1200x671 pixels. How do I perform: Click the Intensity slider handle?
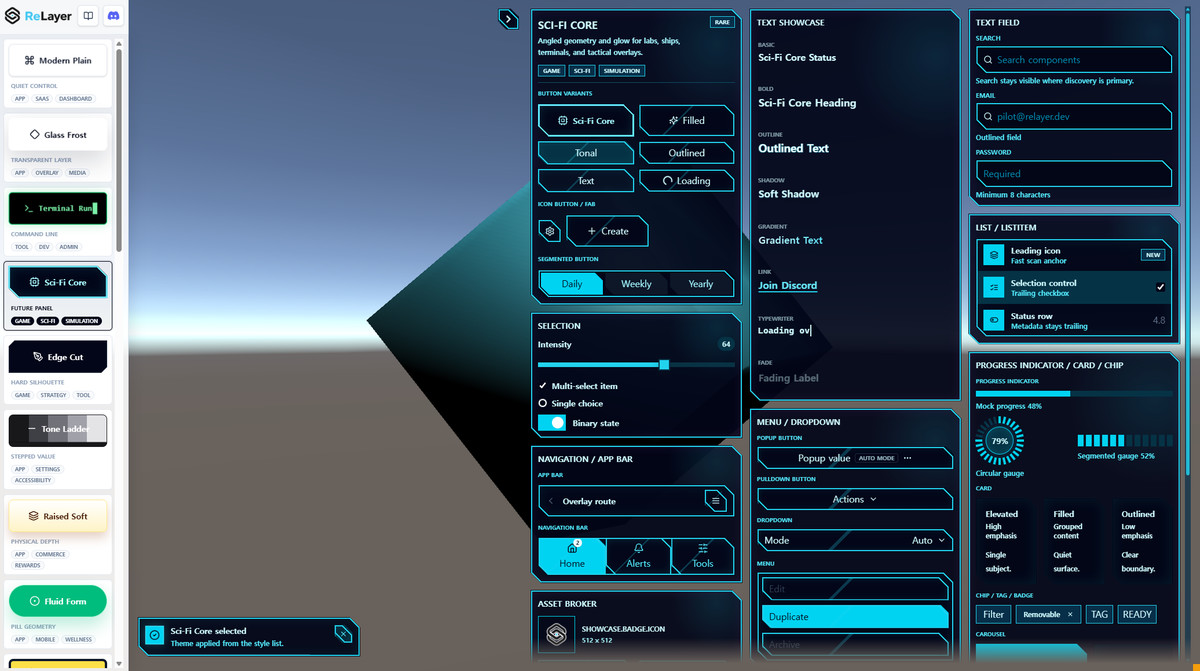(664, 365)
